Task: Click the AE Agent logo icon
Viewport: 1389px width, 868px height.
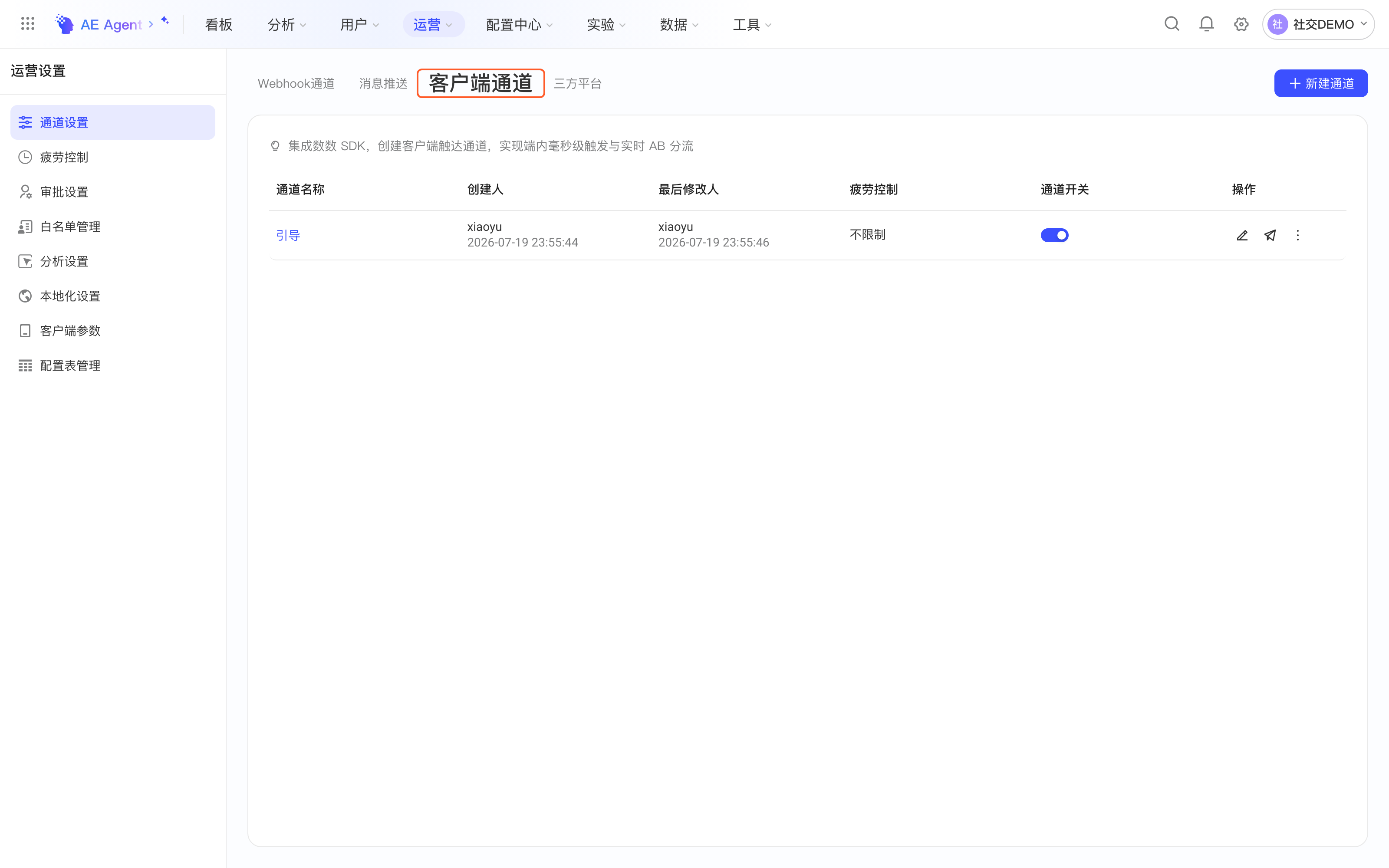Action: (64, 24)
